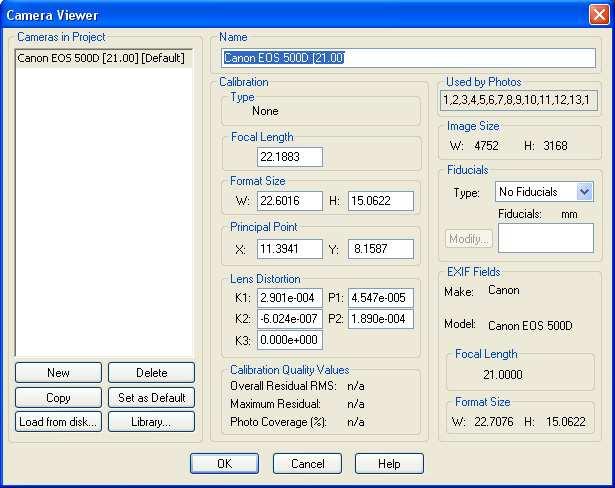
Task: Click the P2 lens distortion field
Action: (x=381, y=319)
